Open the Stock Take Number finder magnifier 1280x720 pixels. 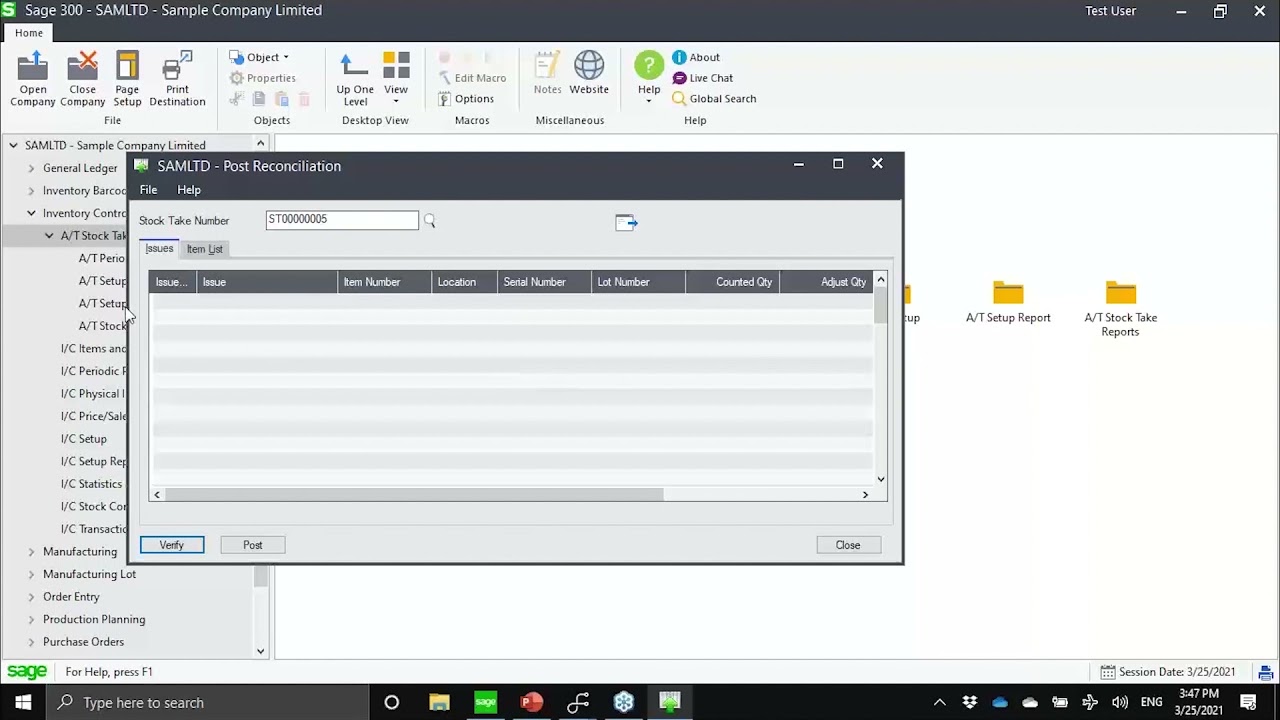point(429,221)
